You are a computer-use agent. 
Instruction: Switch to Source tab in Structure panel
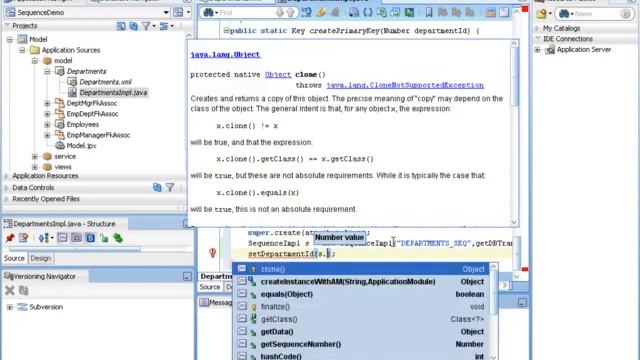click(14, 258)
